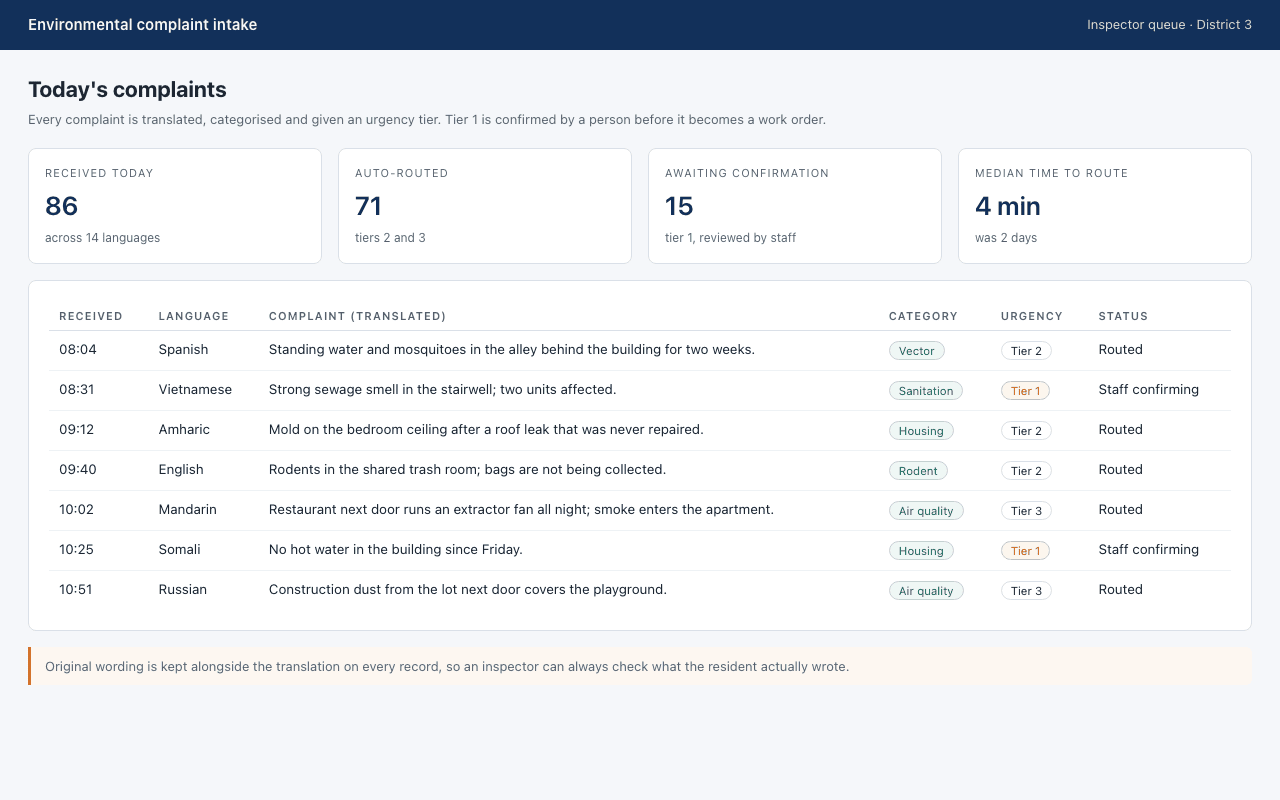Click Tier 3 badge in Mandarin row
The width and height of the screenshot is (1280, 800).
pyautogui.click(x=1026, y=511)
